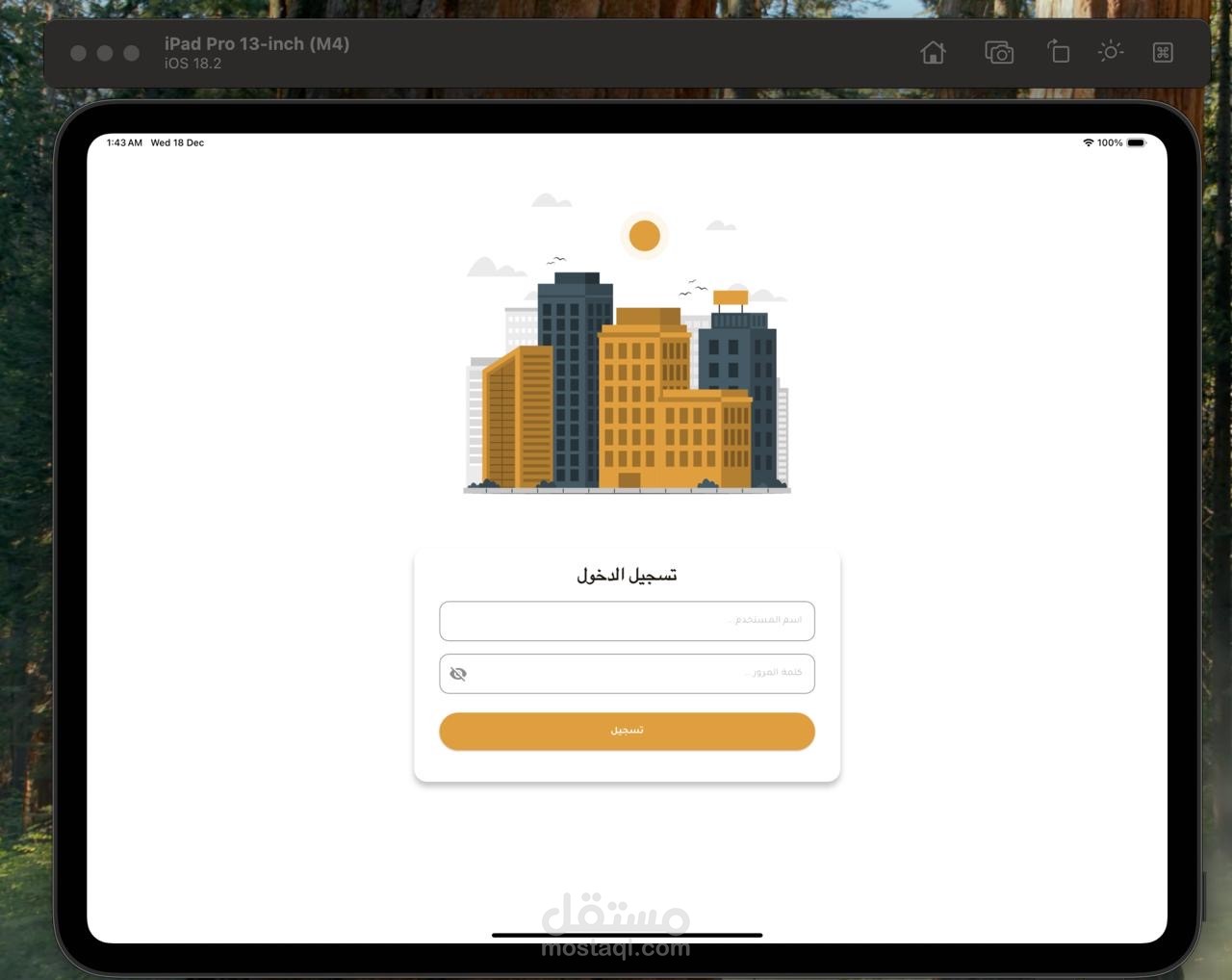The height and width of the screenshot is (980, 1232).
Task: Click the keyboard command icon in the toolbar
Action: pos(1163,53)
